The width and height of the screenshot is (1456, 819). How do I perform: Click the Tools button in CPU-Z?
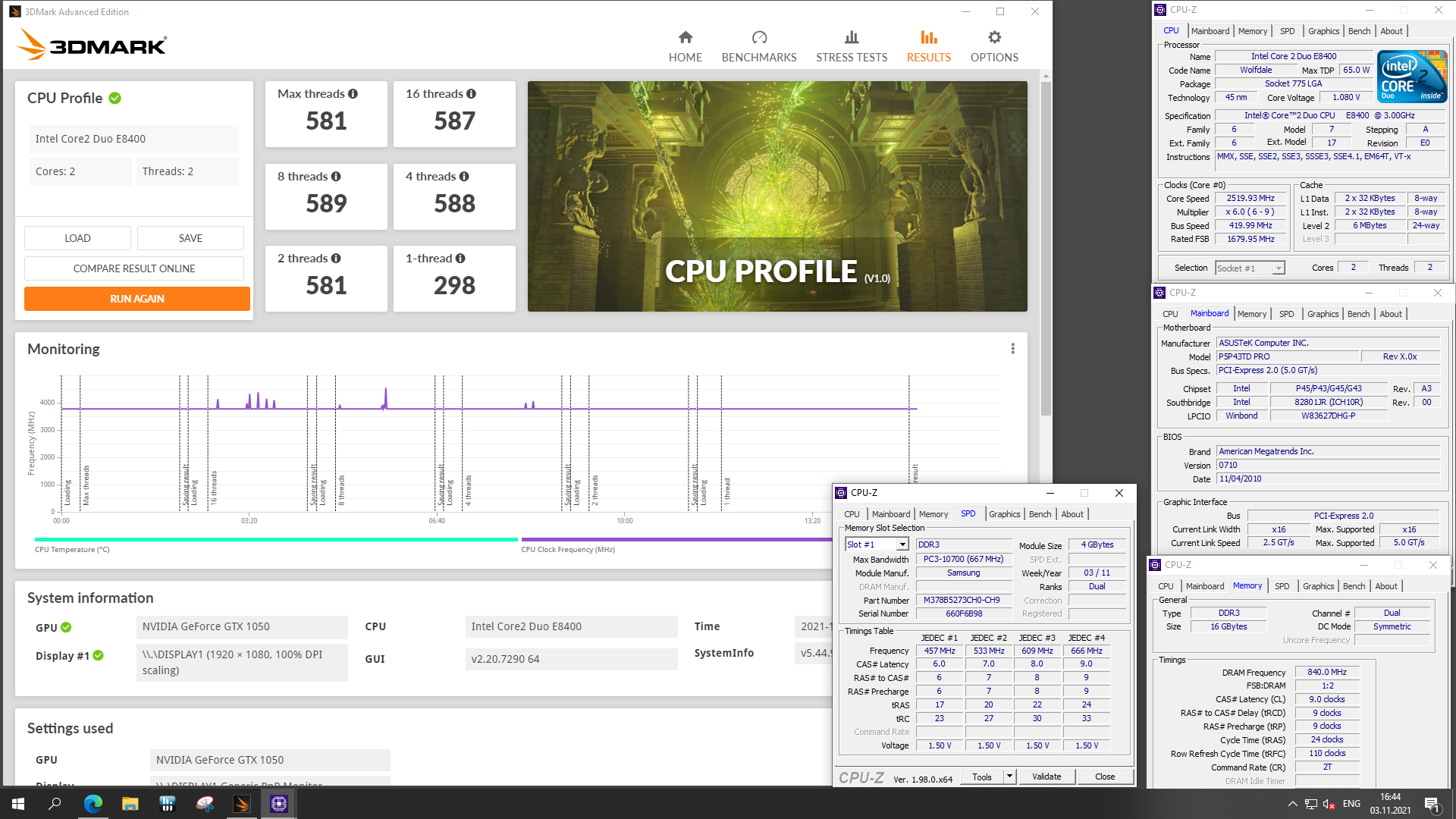(982, 777)
